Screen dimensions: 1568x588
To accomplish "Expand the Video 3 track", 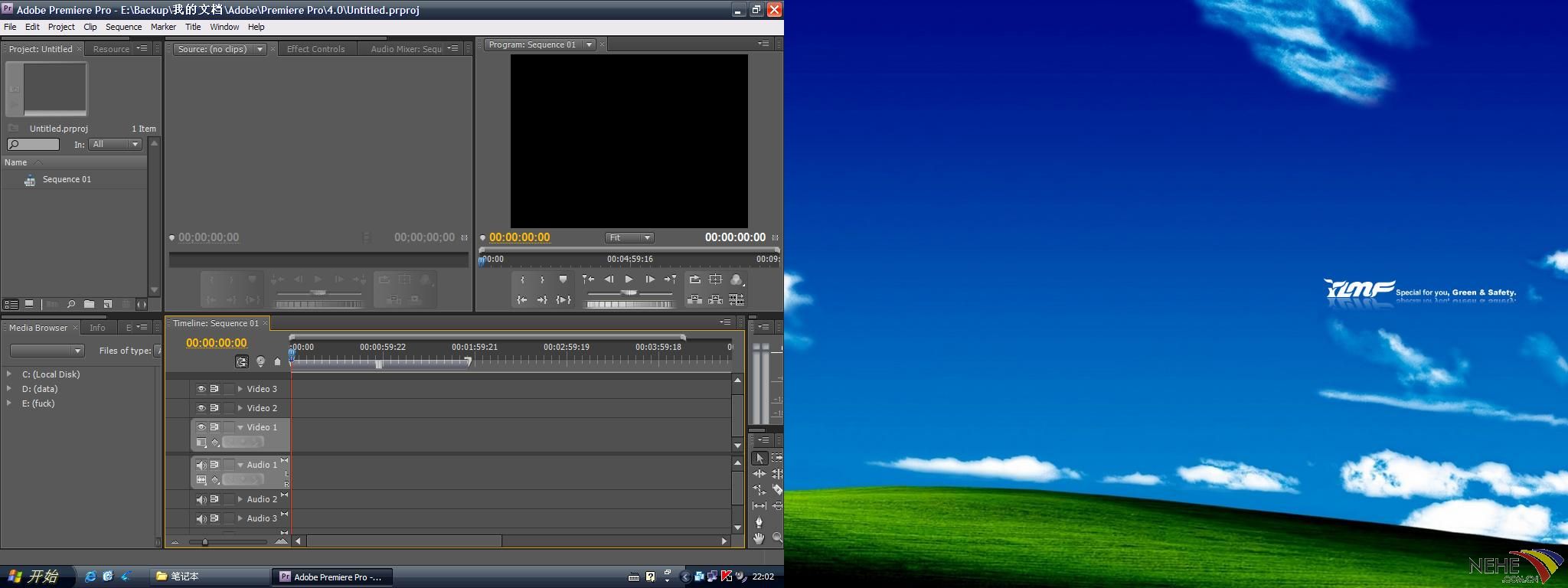I will (240, 389).
